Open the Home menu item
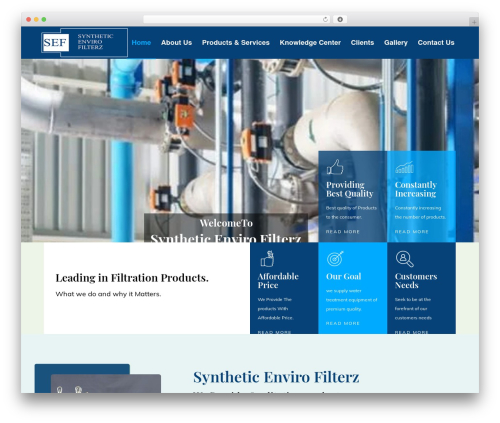The width and height of the screenshot is (500, 423). click(x=141, y=43)
